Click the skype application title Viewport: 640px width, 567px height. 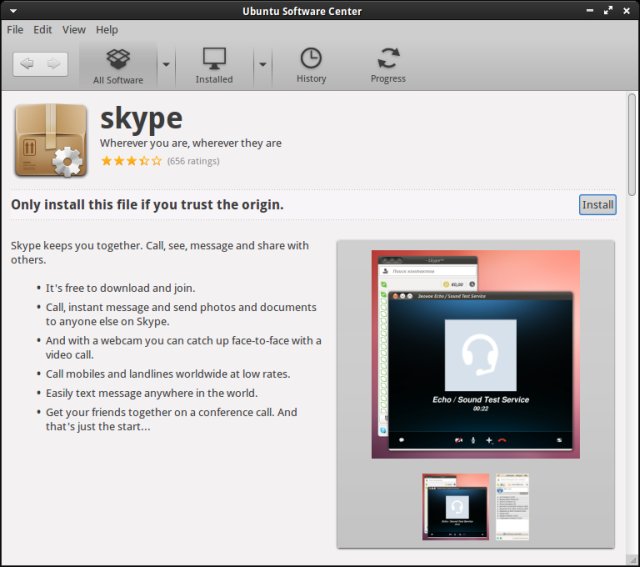(141, 119)
